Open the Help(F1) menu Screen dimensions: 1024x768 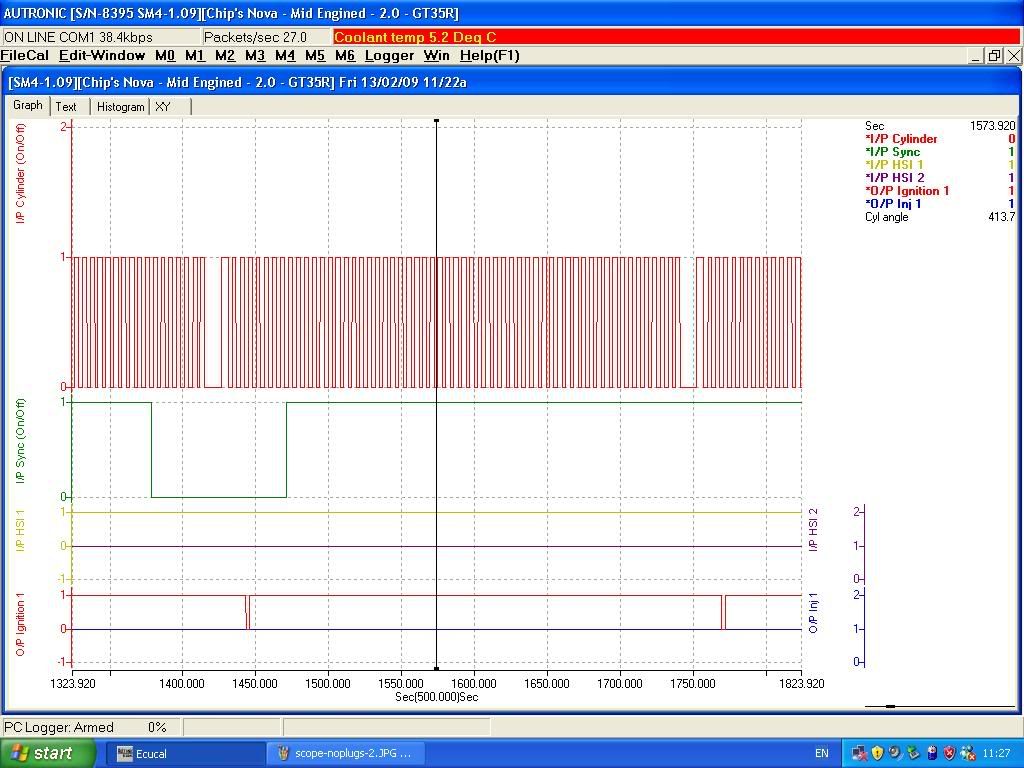(490, 56)
